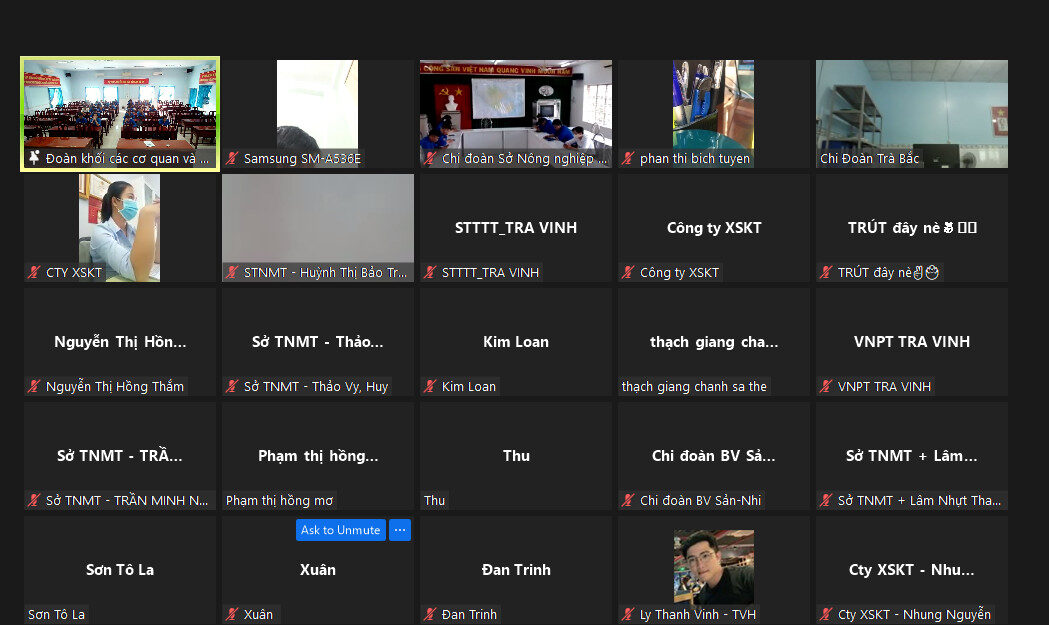
Task: Open the three-dot More menu on Xuân's tile
Action: (399, 530)
